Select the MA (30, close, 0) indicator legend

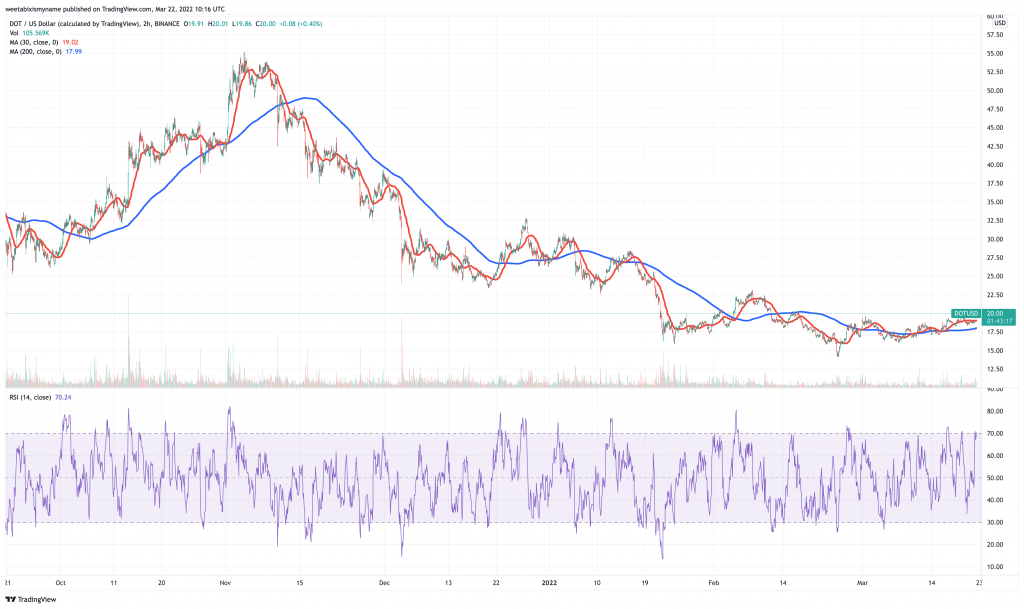(x=35, y=42)
